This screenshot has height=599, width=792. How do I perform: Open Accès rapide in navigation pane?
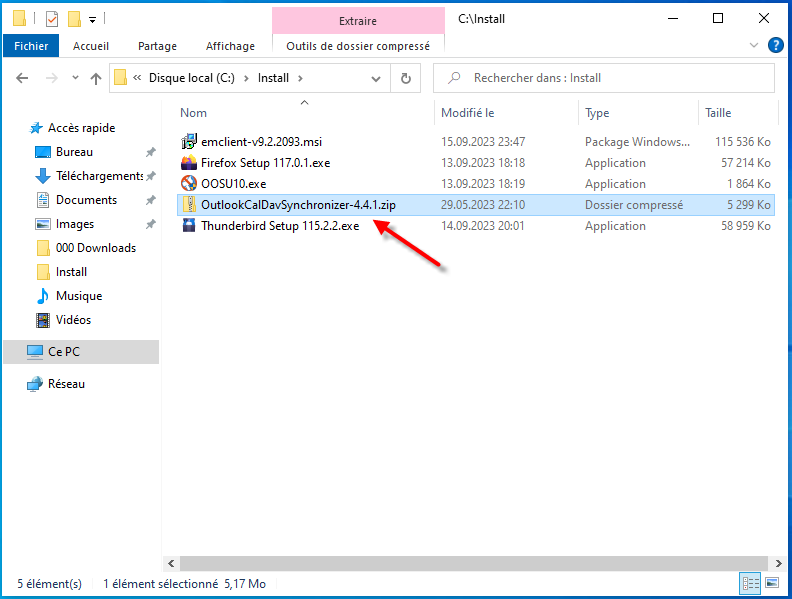[x=81, y=128]
